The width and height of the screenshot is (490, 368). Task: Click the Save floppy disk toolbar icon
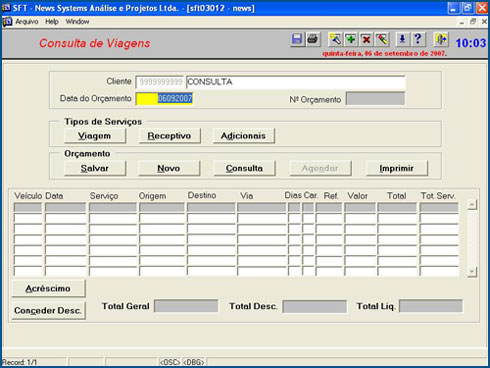(297, 39)
